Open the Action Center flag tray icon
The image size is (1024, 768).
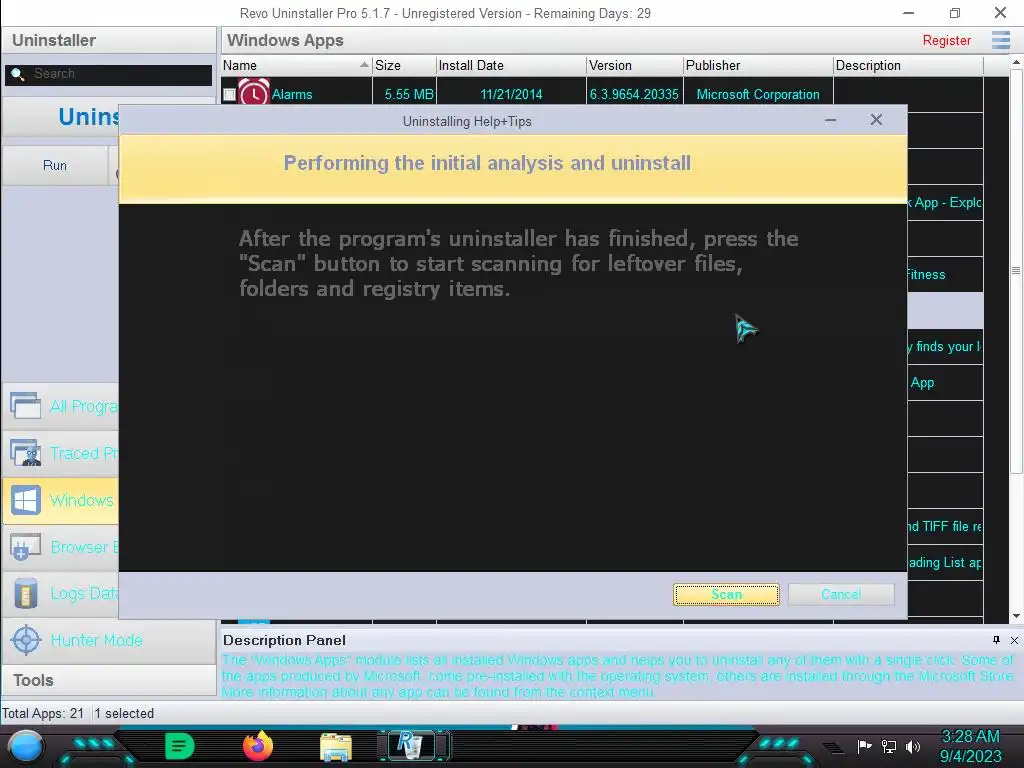pos(865,746)
